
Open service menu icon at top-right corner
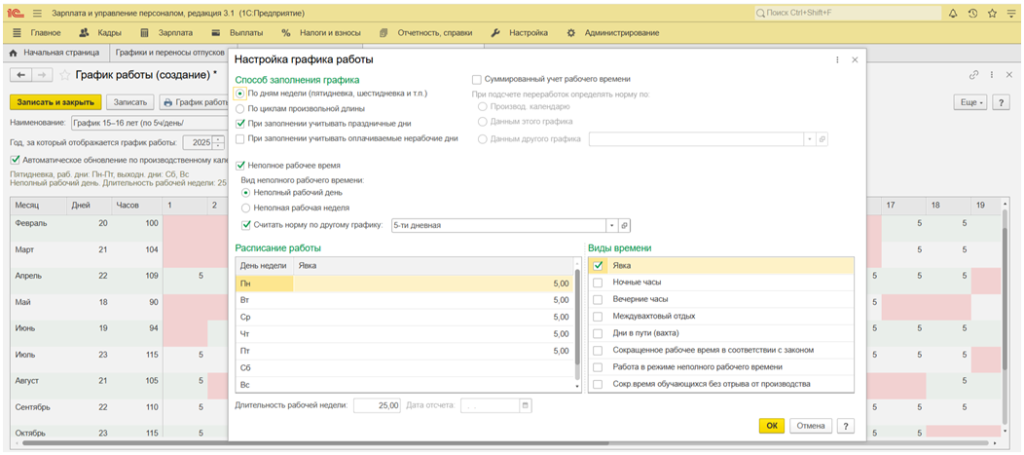coord(1011,13)
